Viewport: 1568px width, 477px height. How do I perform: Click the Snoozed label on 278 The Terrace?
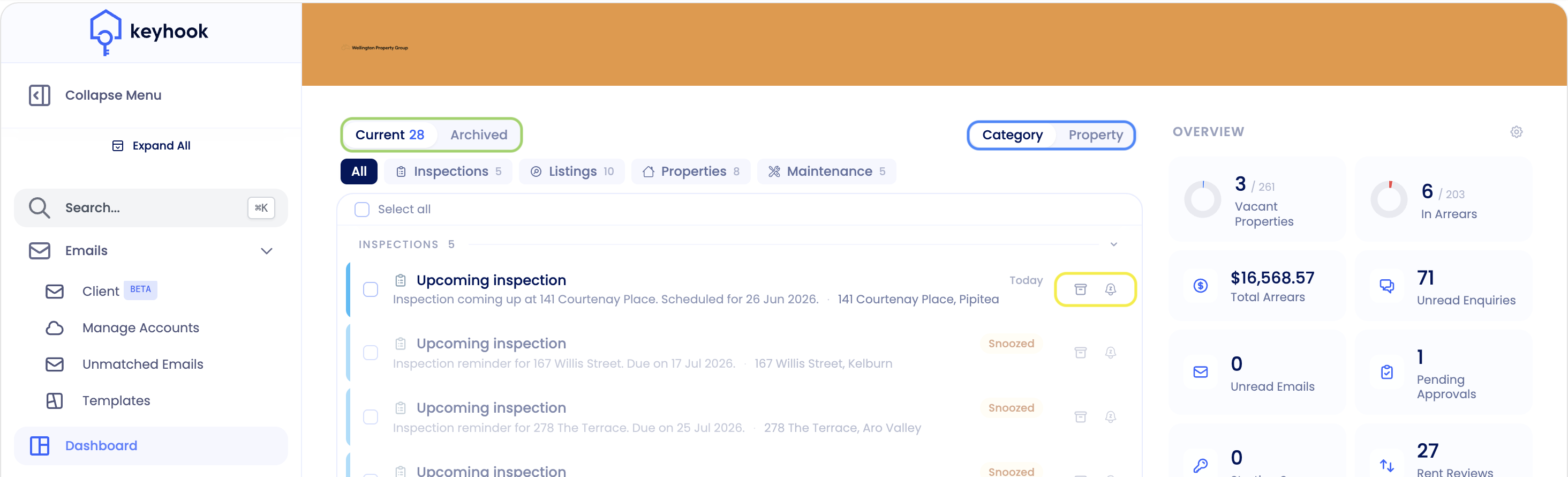click(x=1011, y=408)
